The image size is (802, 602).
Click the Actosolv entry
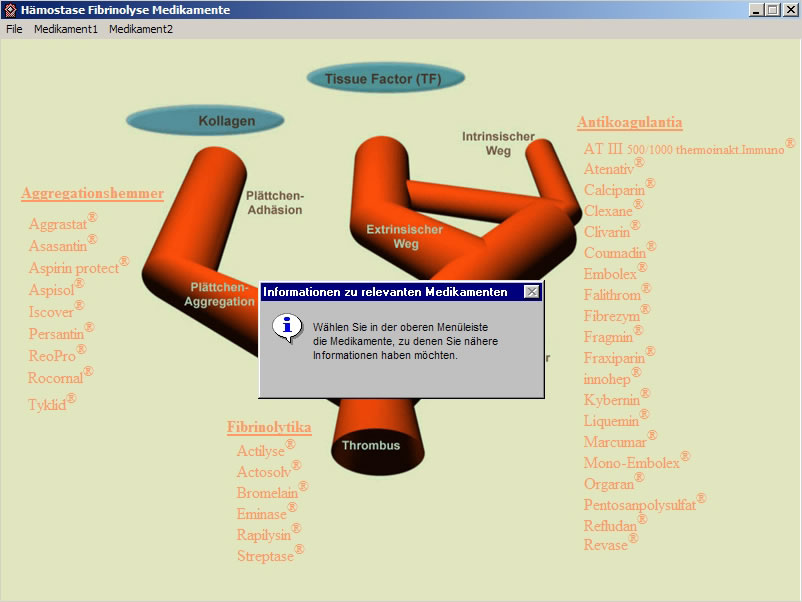(x=269, y=471)
